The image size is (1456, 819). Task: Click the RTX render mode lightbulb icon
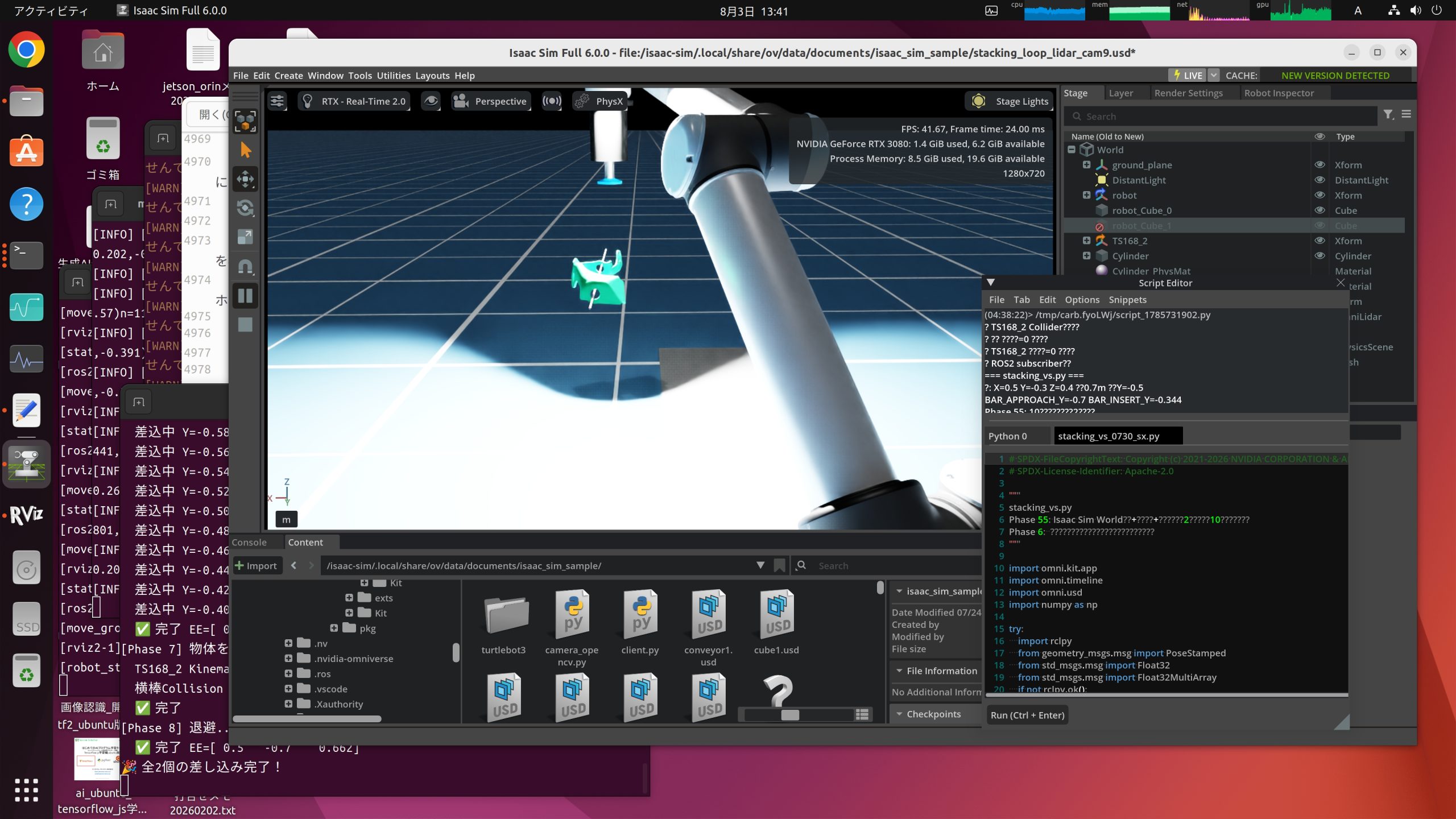coord(307,101)
